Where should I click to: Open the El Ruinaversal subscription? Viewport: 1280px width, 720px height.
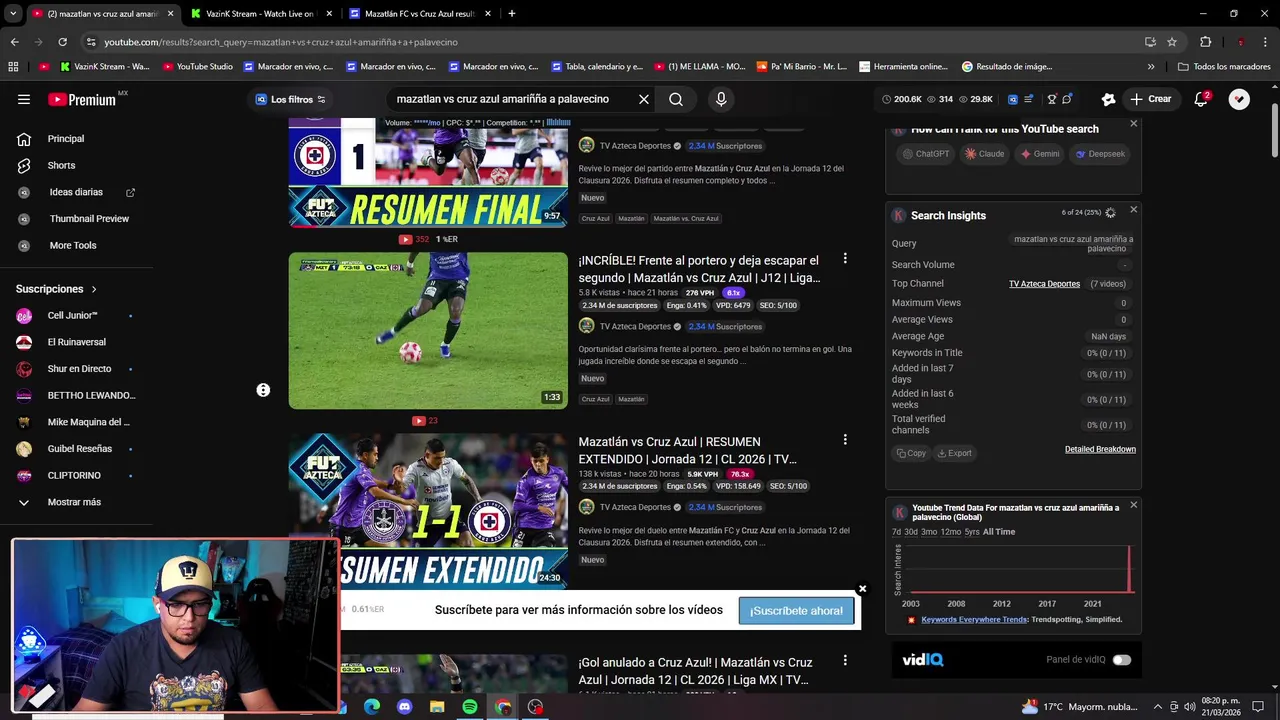tap(76, 342)
